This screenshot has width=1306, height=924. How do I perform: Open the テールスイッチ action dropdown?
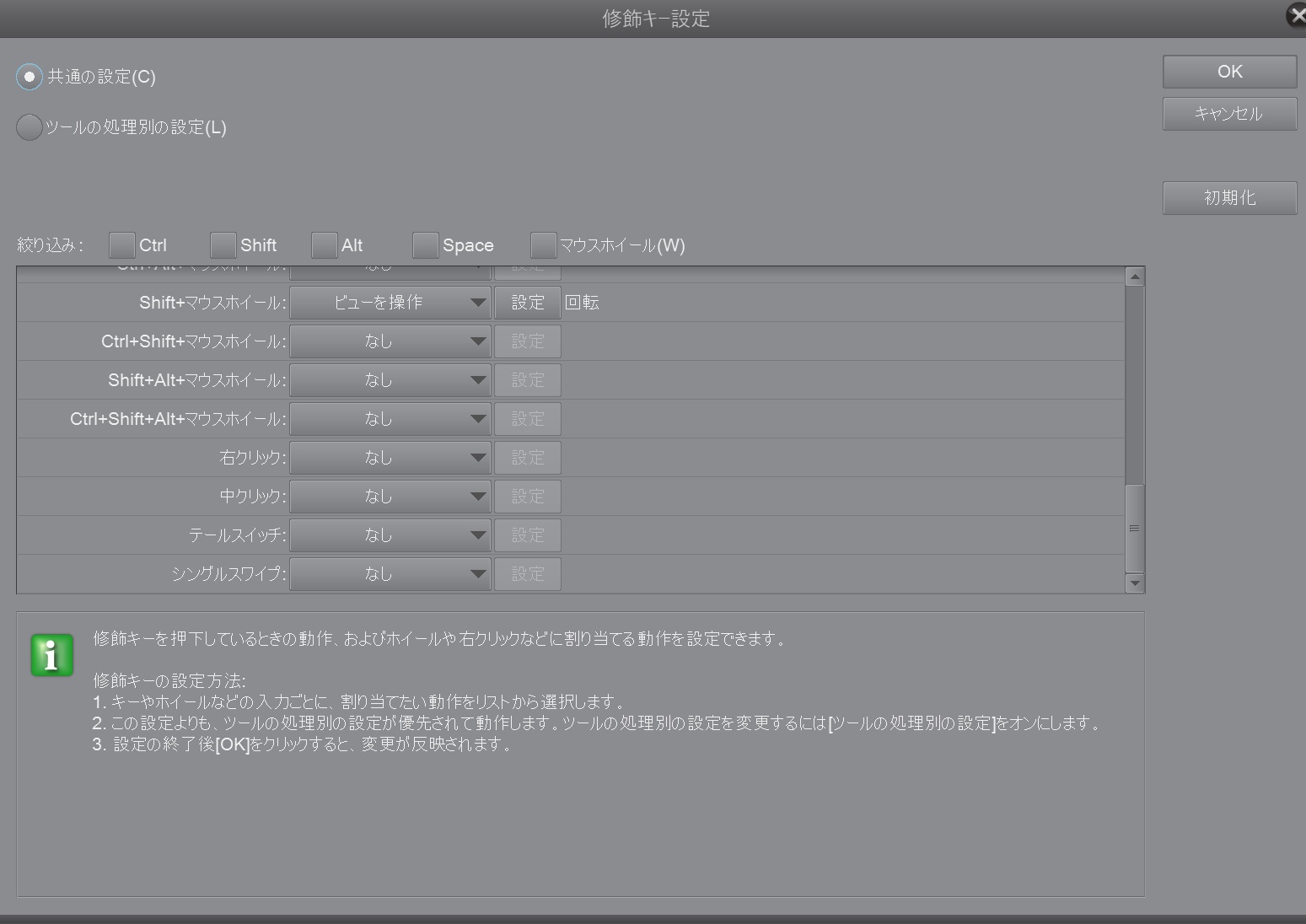[x=390, y=535]
